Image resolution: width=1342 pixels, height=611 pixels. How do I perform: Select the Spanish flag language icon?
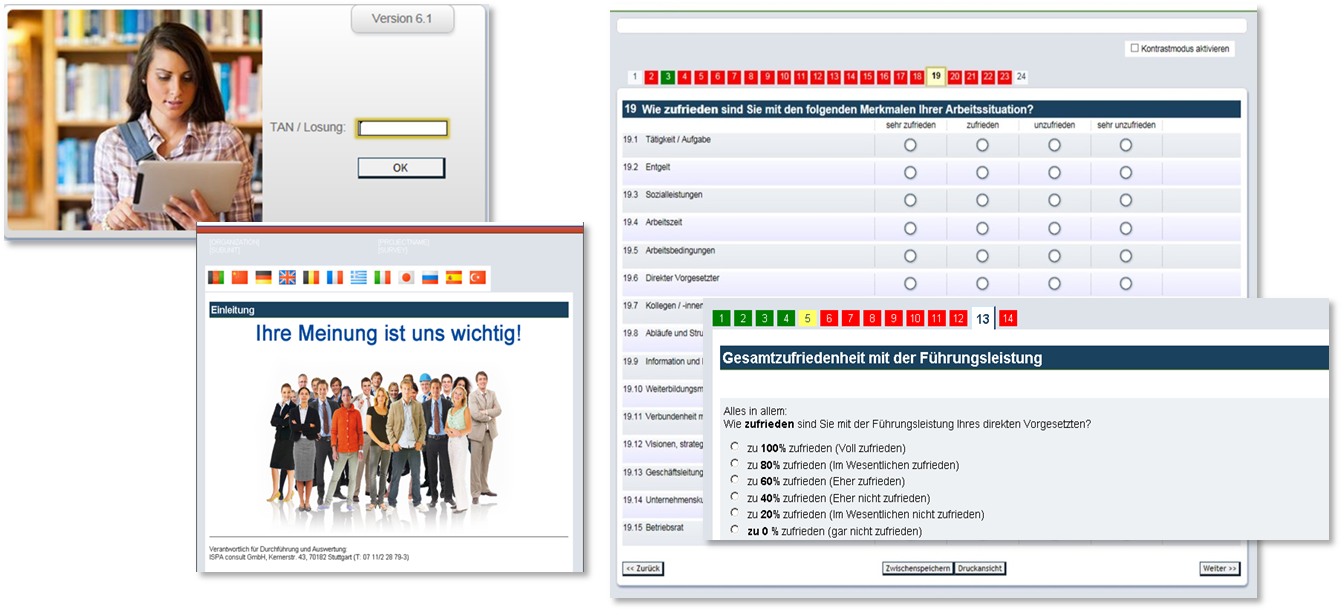[x=453, y=277]
